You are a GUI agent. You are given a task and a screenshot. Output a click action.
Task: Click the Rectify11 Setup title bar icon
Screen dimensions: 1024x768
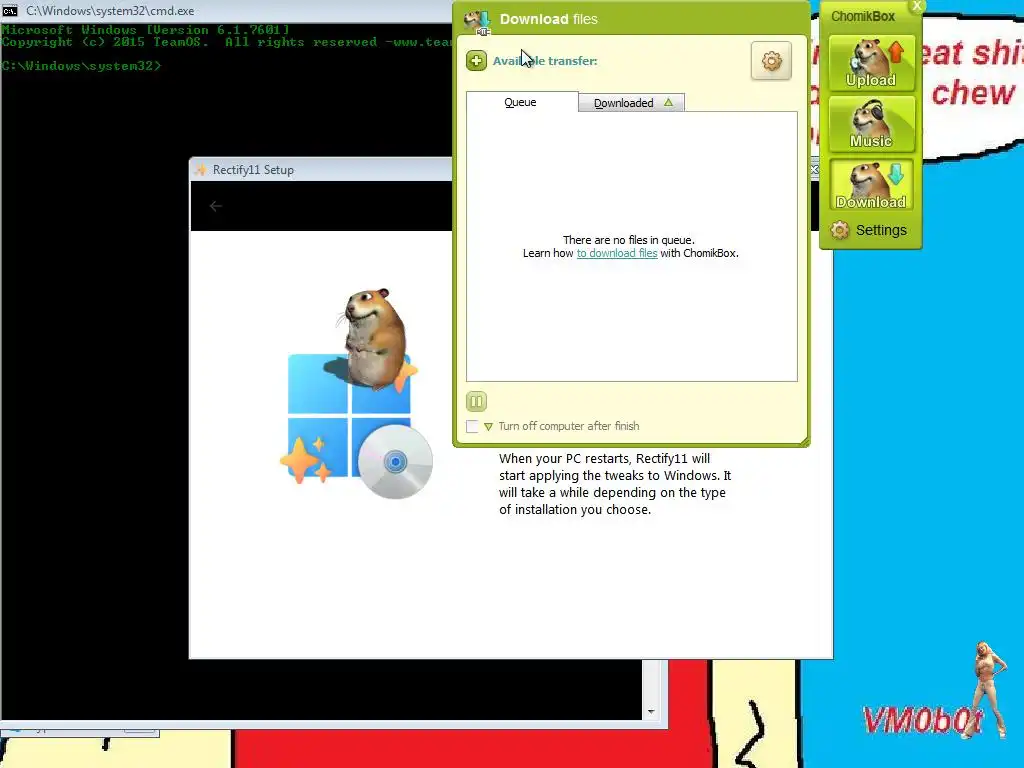(201, 170)
